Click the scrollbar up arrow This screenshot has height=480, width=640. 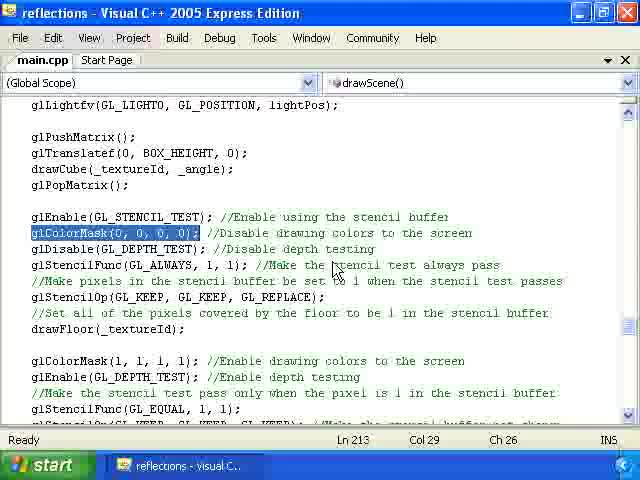click(629, 112)
